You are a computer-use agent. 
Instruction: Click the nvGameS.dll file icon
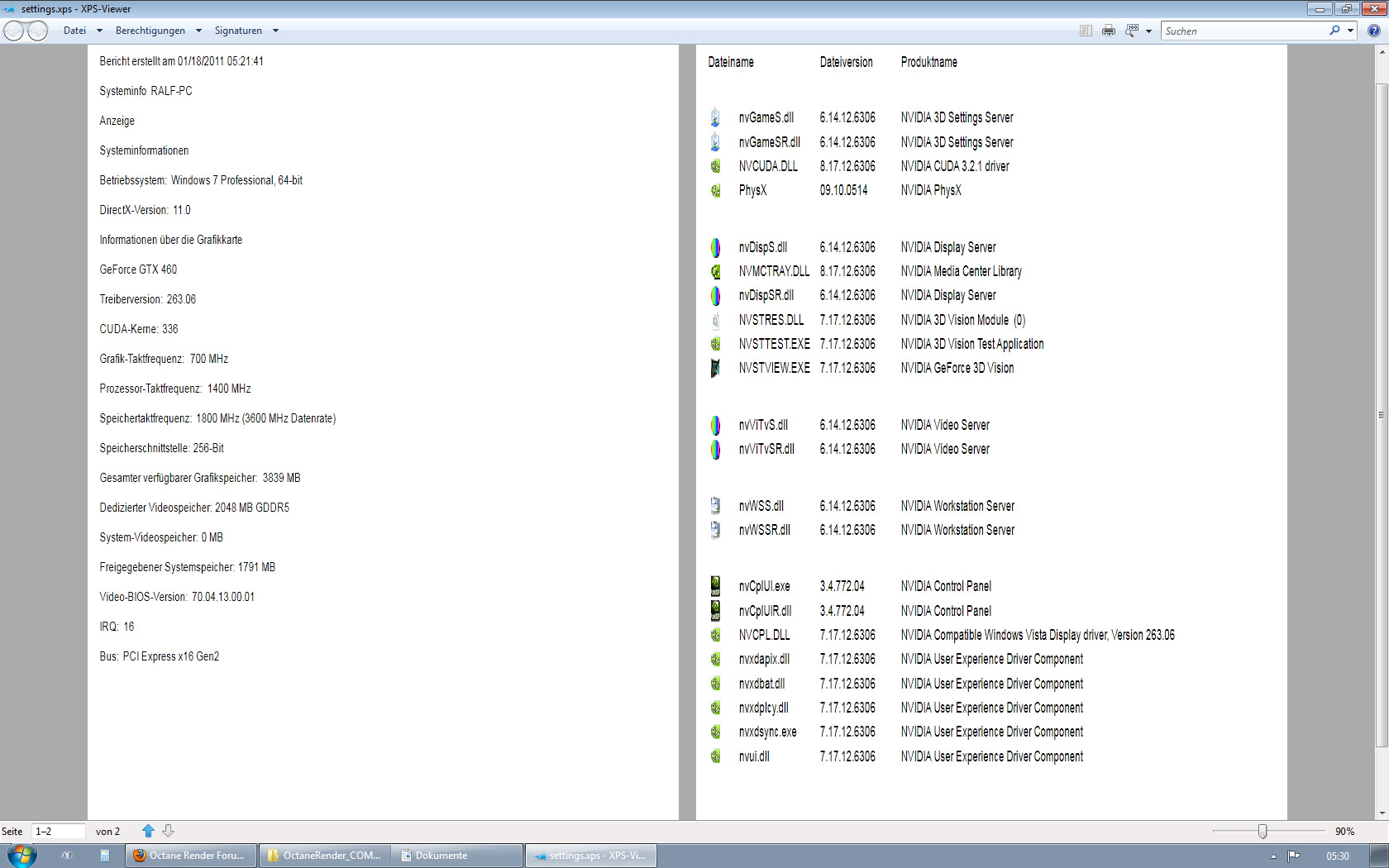tap(715, 117)
